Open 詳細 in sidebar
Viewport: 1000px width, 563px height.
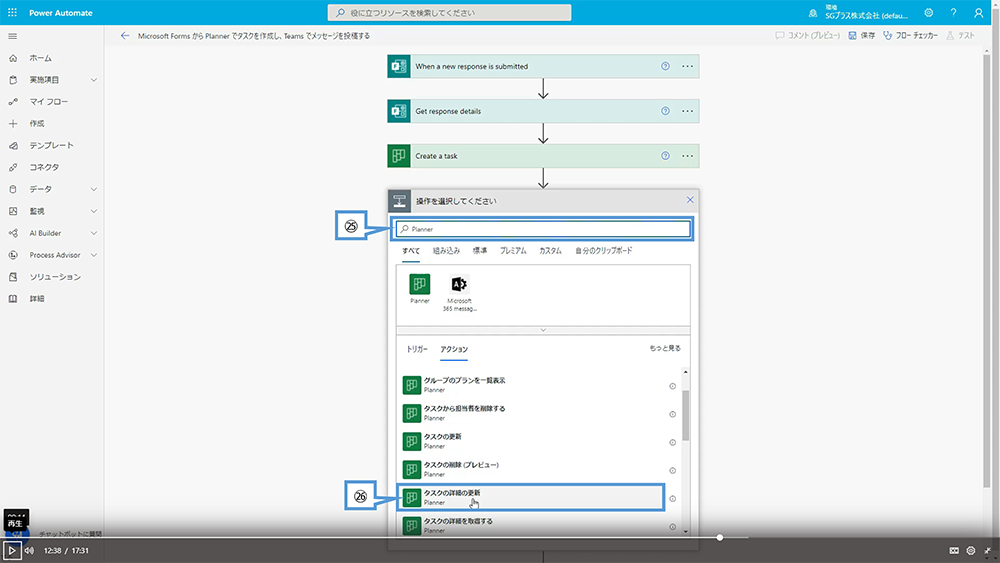click(36, 298)
